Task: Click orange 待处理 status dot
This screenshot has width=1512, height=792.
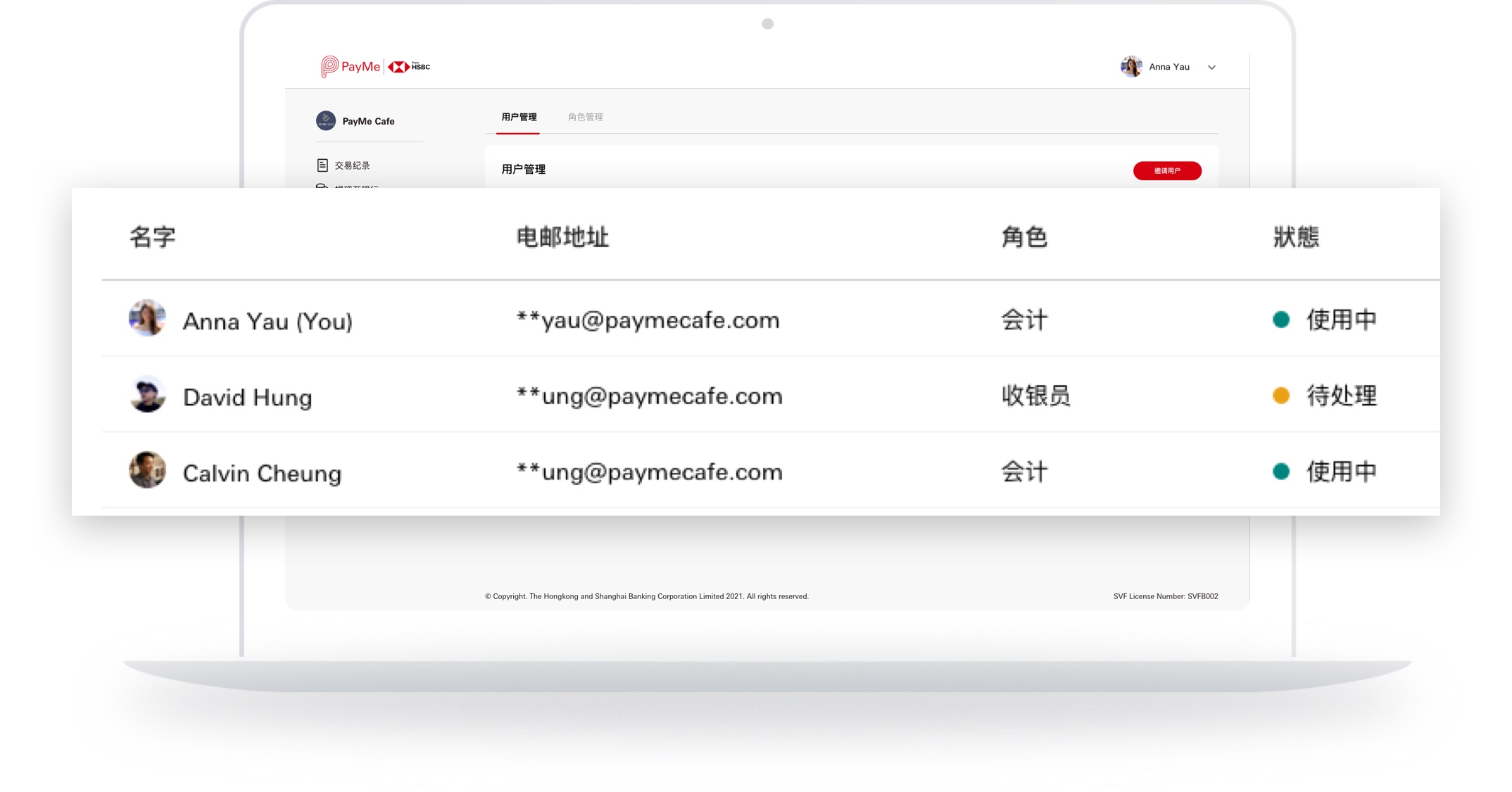Action: point(1281,396)
